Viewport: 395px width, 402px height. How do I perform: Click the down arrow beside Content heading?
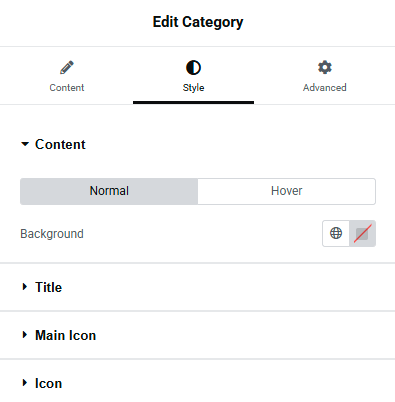point(25,144)
